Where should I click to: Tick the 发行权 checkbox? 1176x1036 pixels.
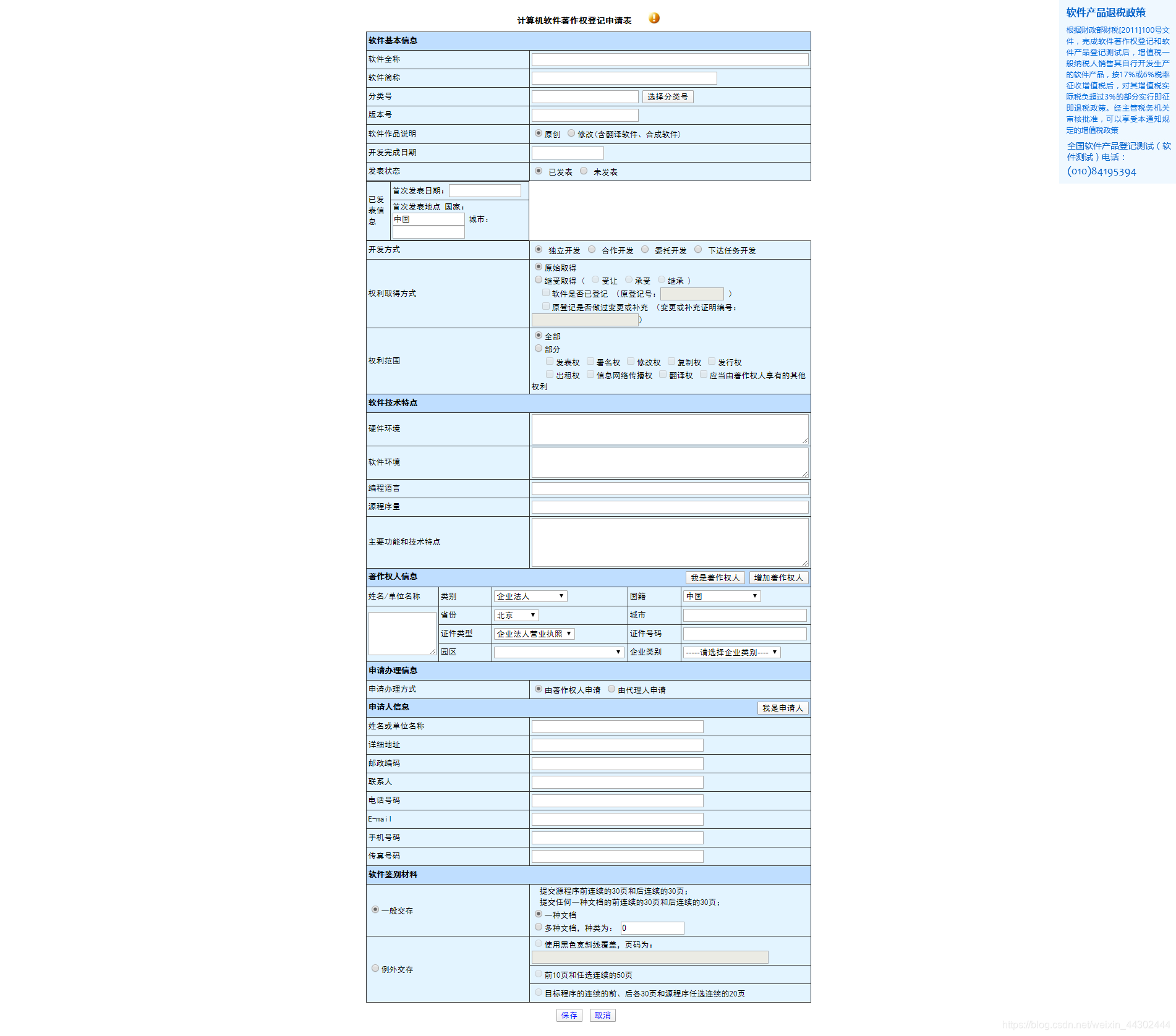click(712, 362)
